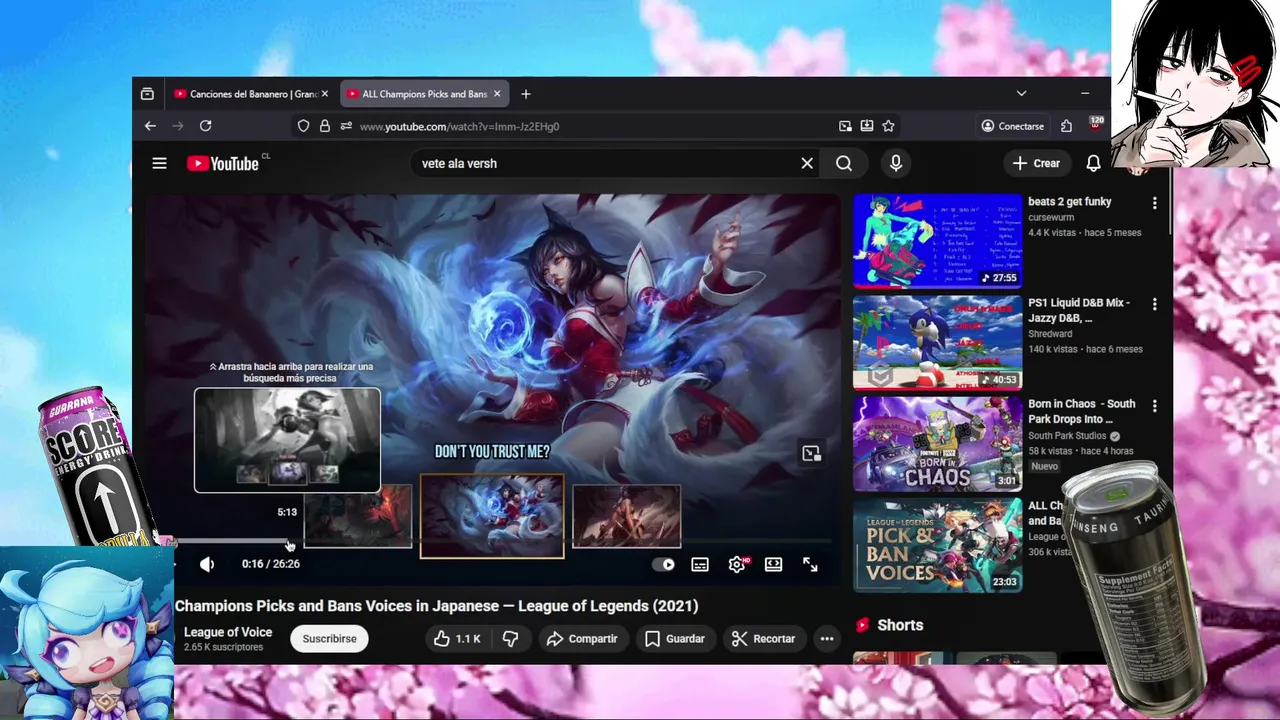The width and height of the screenshot is (1280, 720).
Task: Enter fullscreen mode
Action: click(810, 564)
